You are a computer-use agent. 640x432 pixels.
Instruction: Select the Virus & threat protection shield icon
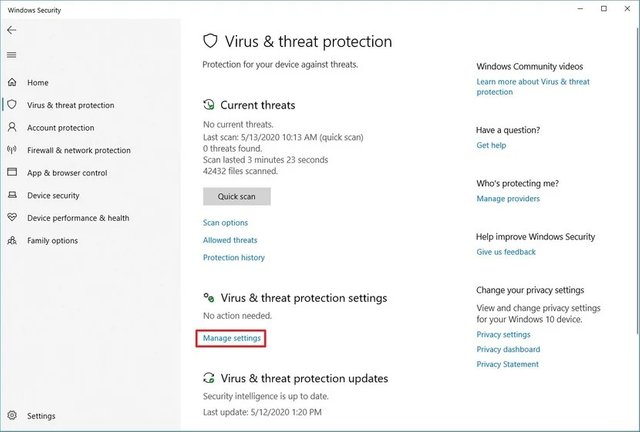tap(12, 105)
